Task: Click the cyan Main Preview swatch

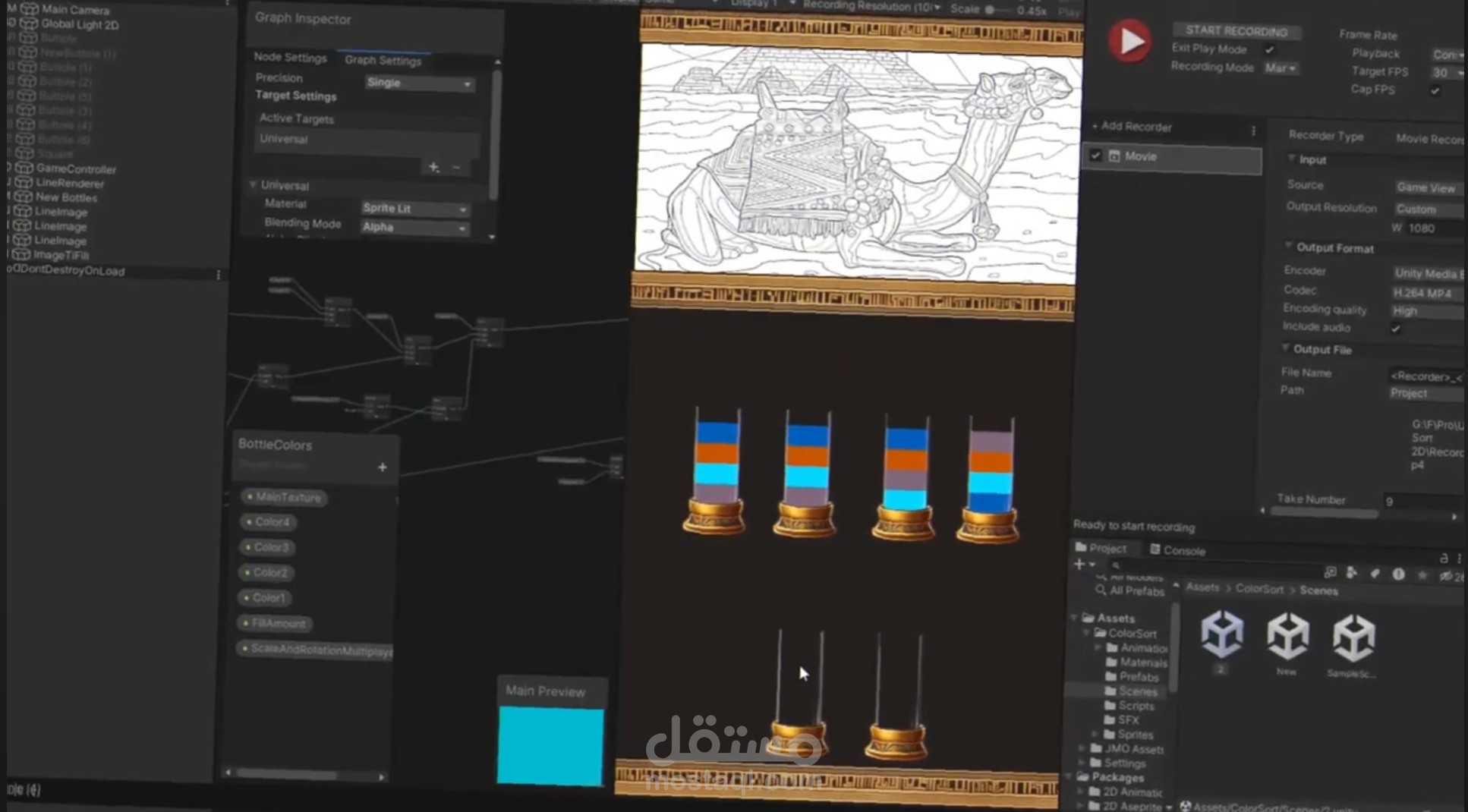Action: (x=550, y=746)
